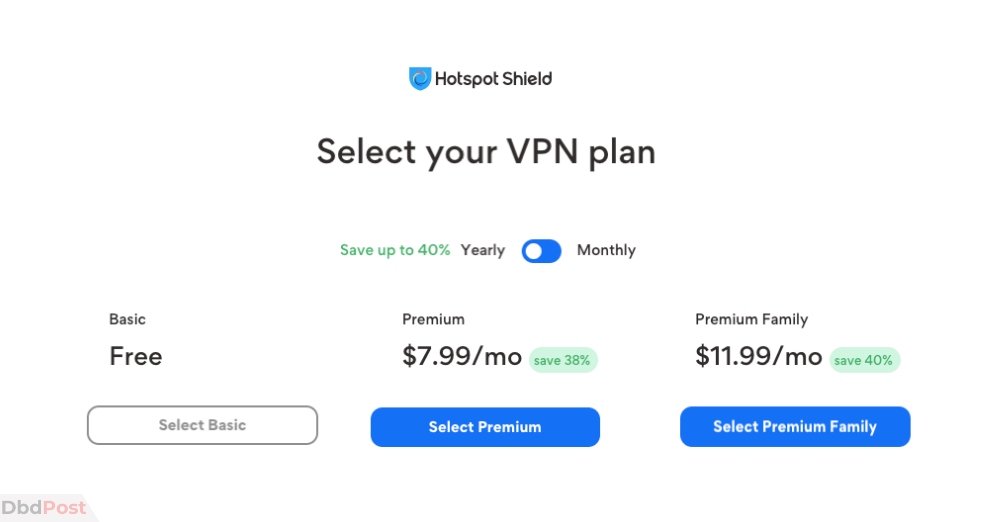The height and width of the screenshot is (522, 1000).
Task: Click the DbdPost watermark logo
Action: coord(43,508)
